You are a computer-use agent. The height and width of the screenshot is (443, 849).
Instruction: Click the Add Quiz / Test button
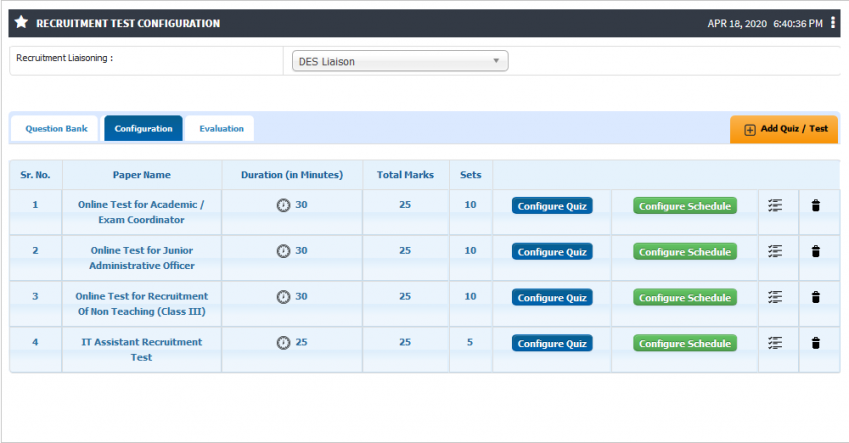point(784,129)
